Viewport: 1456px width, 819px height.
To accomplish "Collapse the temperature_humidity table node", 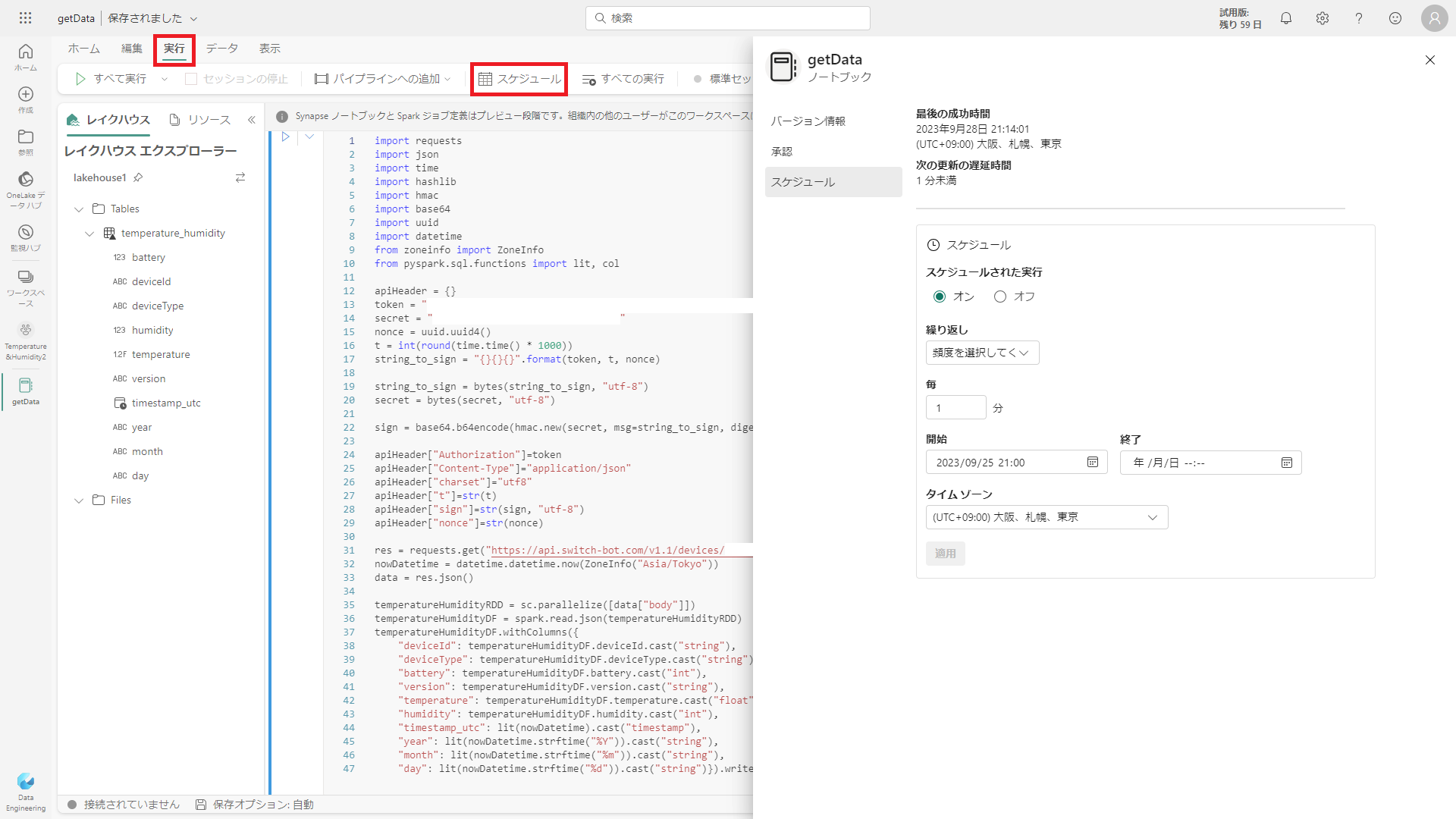I will tap(89, 234).
